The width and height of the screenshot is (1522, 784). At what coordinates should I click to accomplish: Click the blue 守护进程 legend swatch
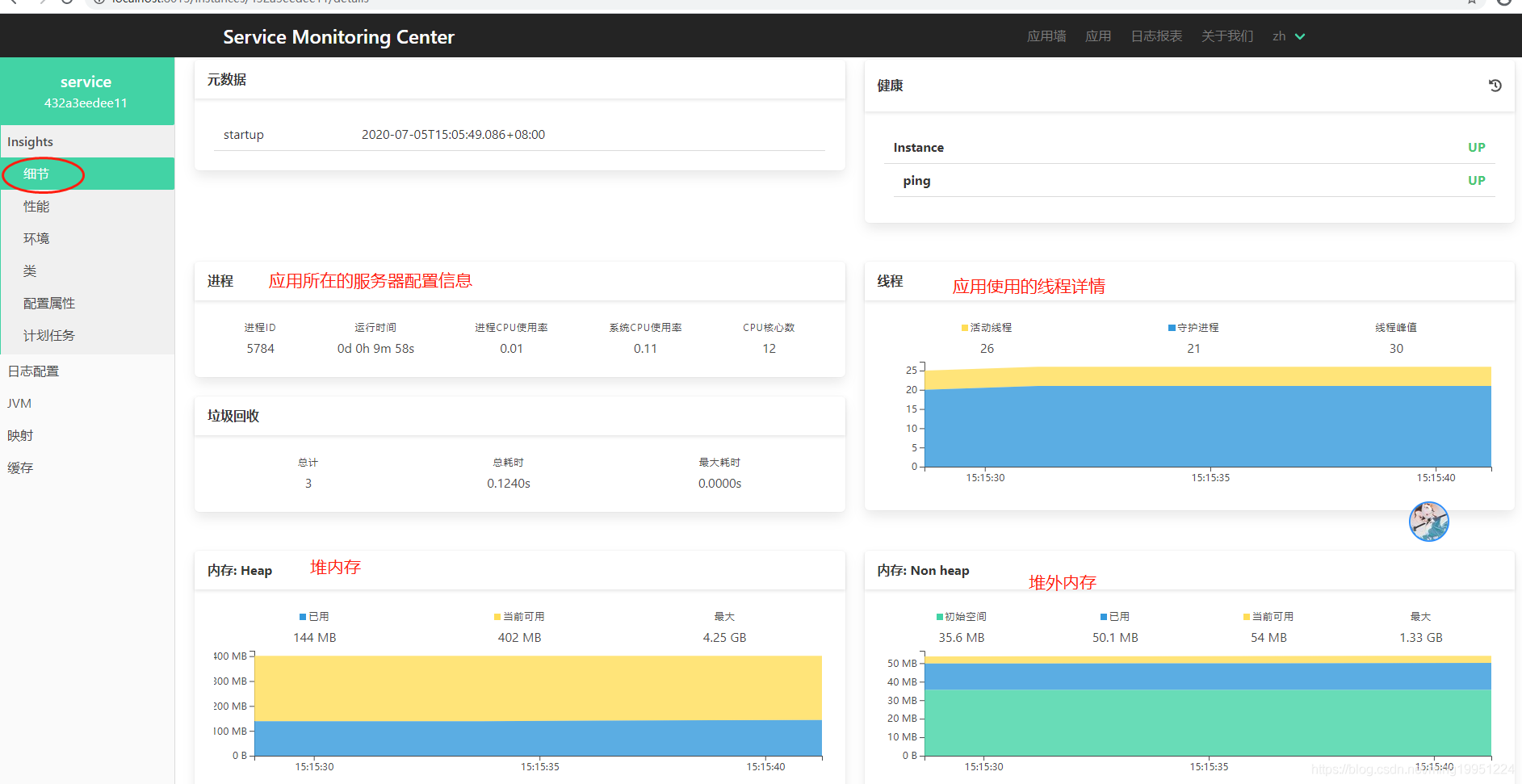pos(1172,328)
